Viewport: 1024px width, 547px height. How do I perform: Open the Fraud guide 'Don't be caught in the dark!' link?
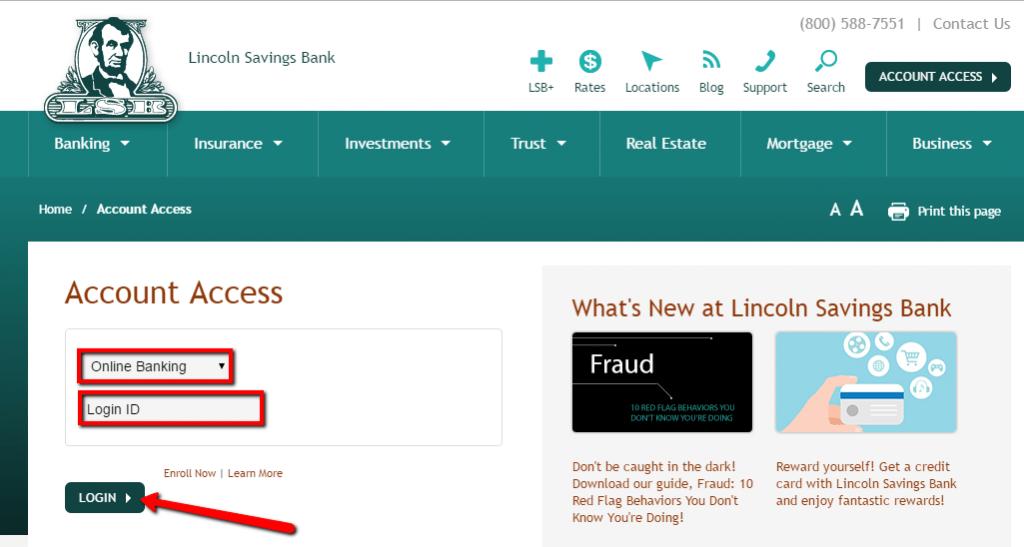click(663, 492)
